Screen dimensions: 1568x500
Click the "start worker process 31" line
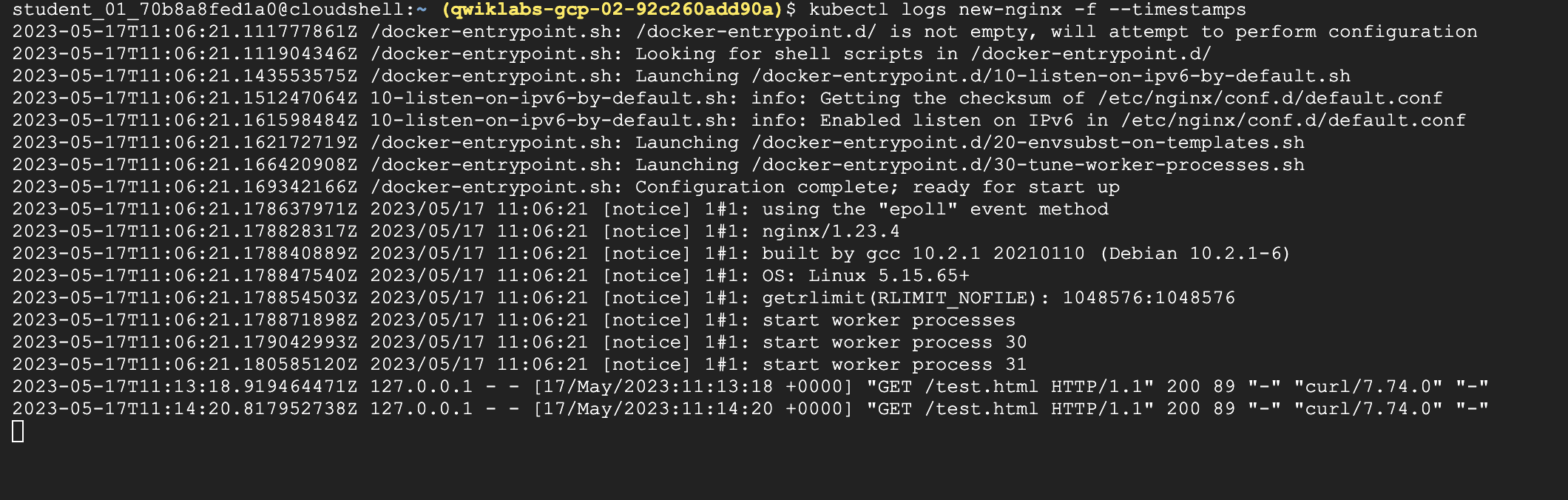coord(894,365)
